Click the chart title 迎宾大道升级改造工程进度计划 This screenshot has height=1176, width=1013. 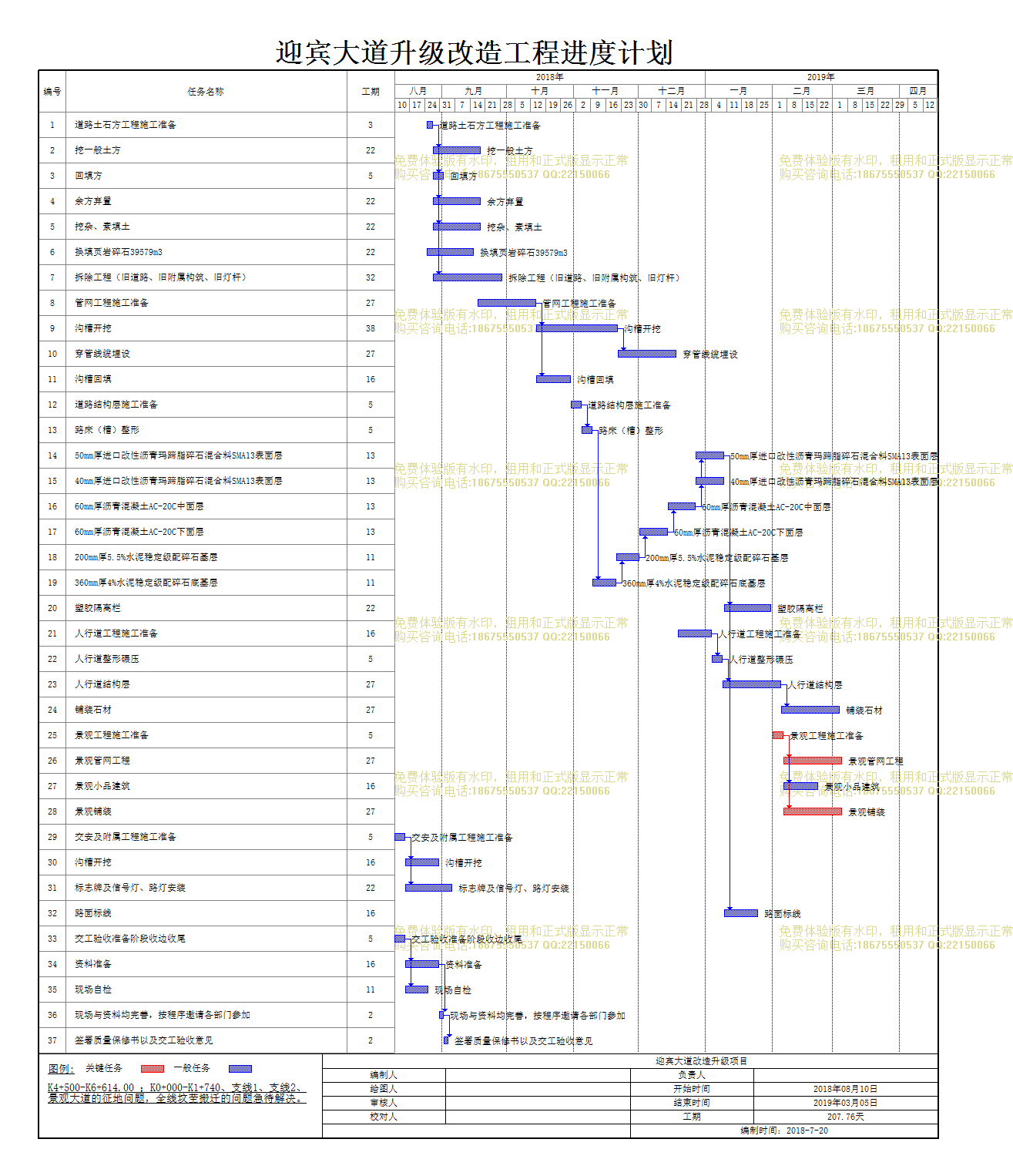pyautogui.click(x=475, y=53)
